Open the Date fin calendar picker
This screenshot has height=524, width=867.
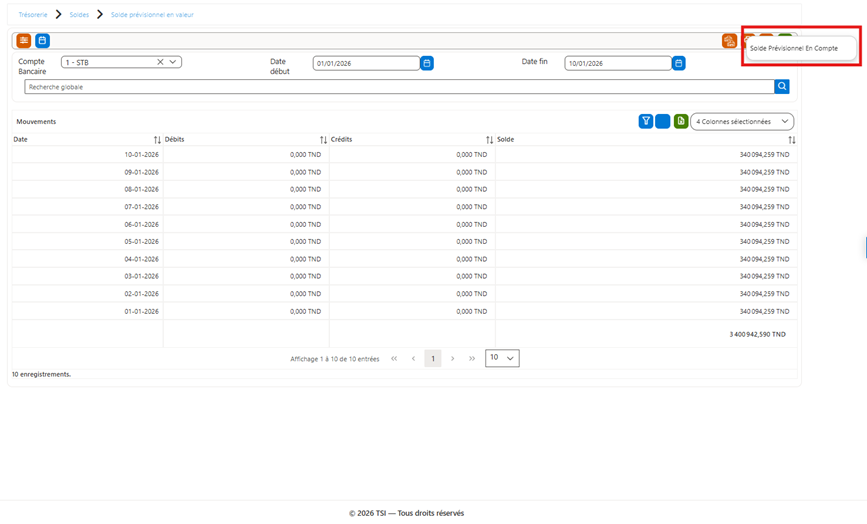coord(678,63)
